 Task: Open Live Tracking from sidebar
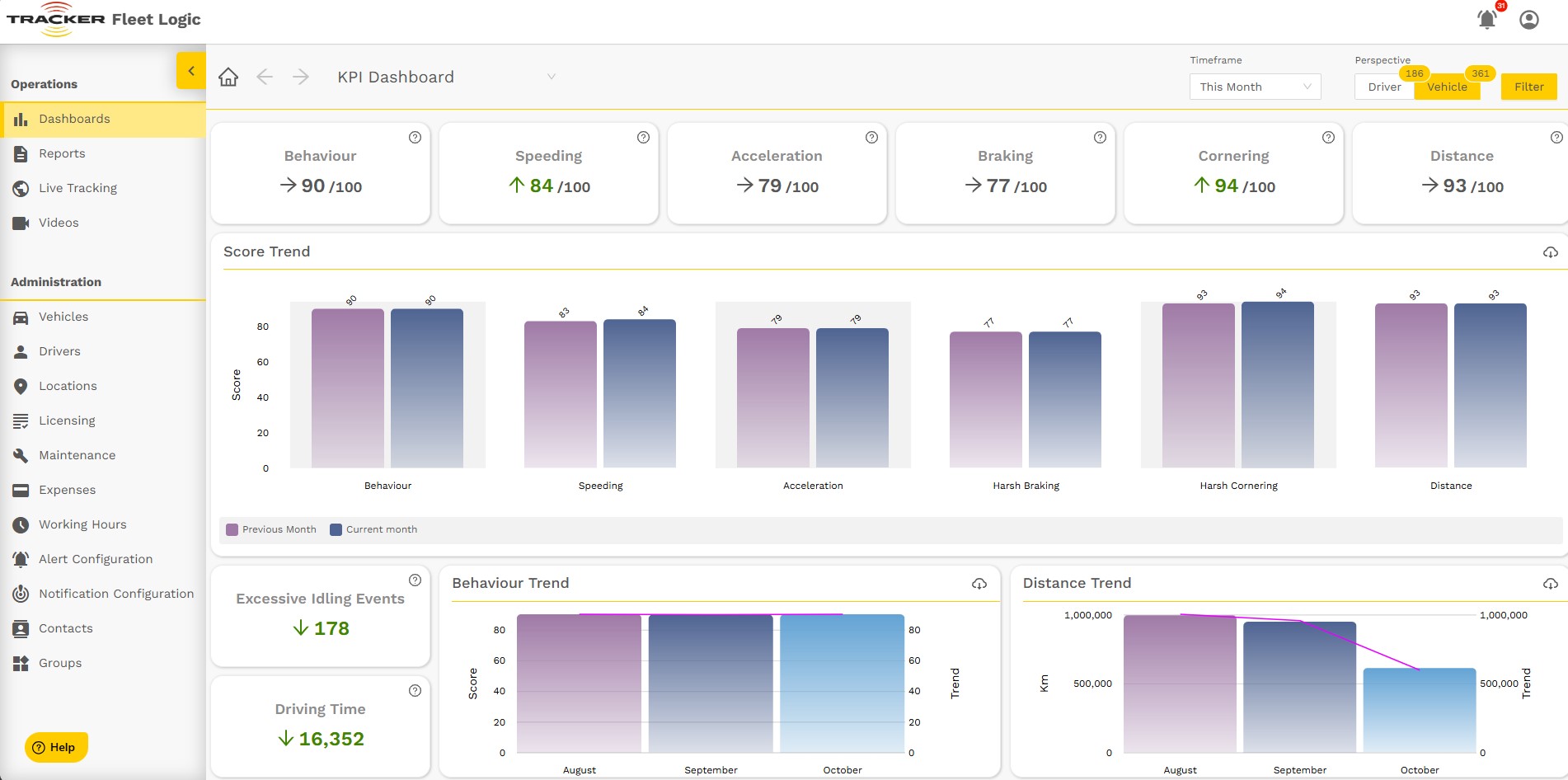tap(77, 188)
